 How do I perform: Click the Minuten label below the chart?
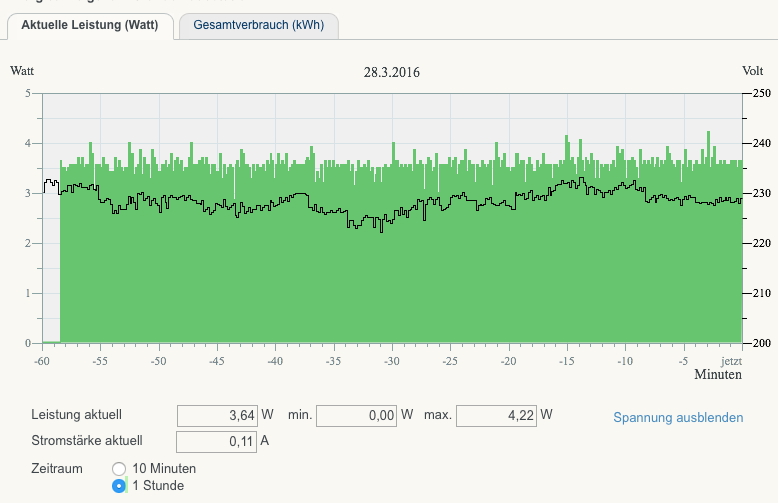tap(718, 375)
